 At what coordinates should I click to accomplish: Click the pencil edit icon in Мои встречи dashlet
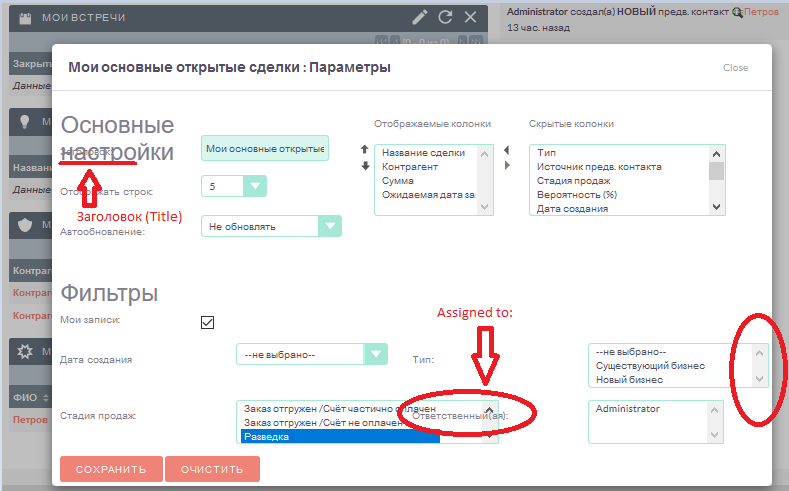(x=420, y=18)
